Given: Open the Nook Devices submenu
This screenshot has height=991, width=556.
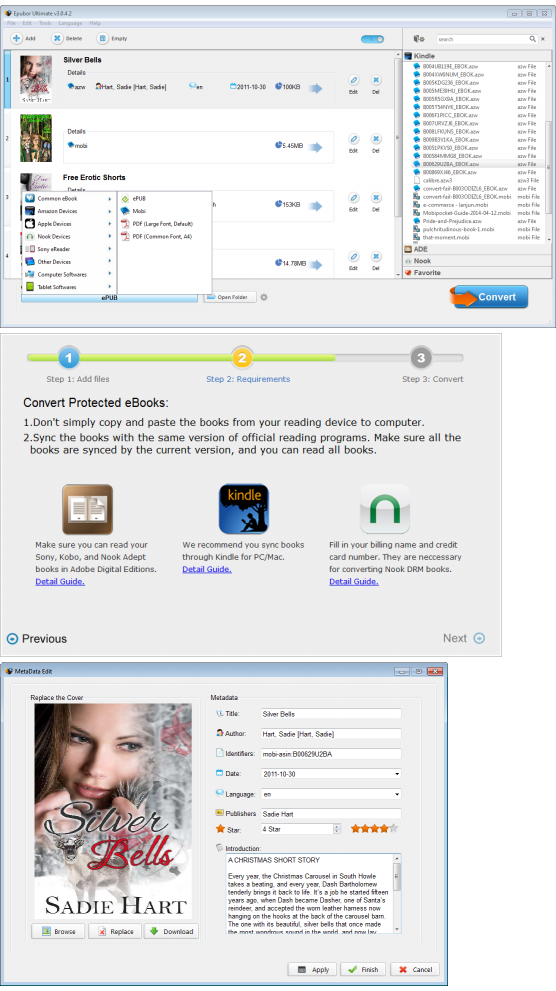Looking at the screenshot, I should click(x=68, y=236).
